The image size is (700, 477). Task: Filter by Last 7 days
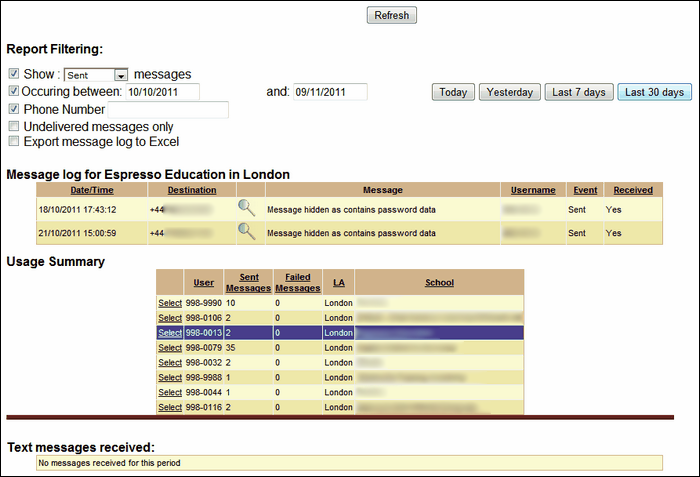click(579, 92)
